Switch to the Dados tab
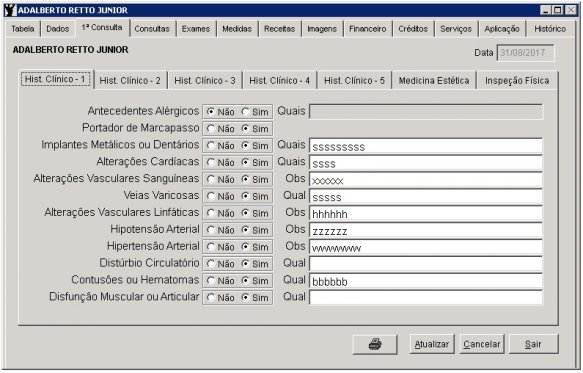Screen dimensions: 583x373 pos(58,29)
